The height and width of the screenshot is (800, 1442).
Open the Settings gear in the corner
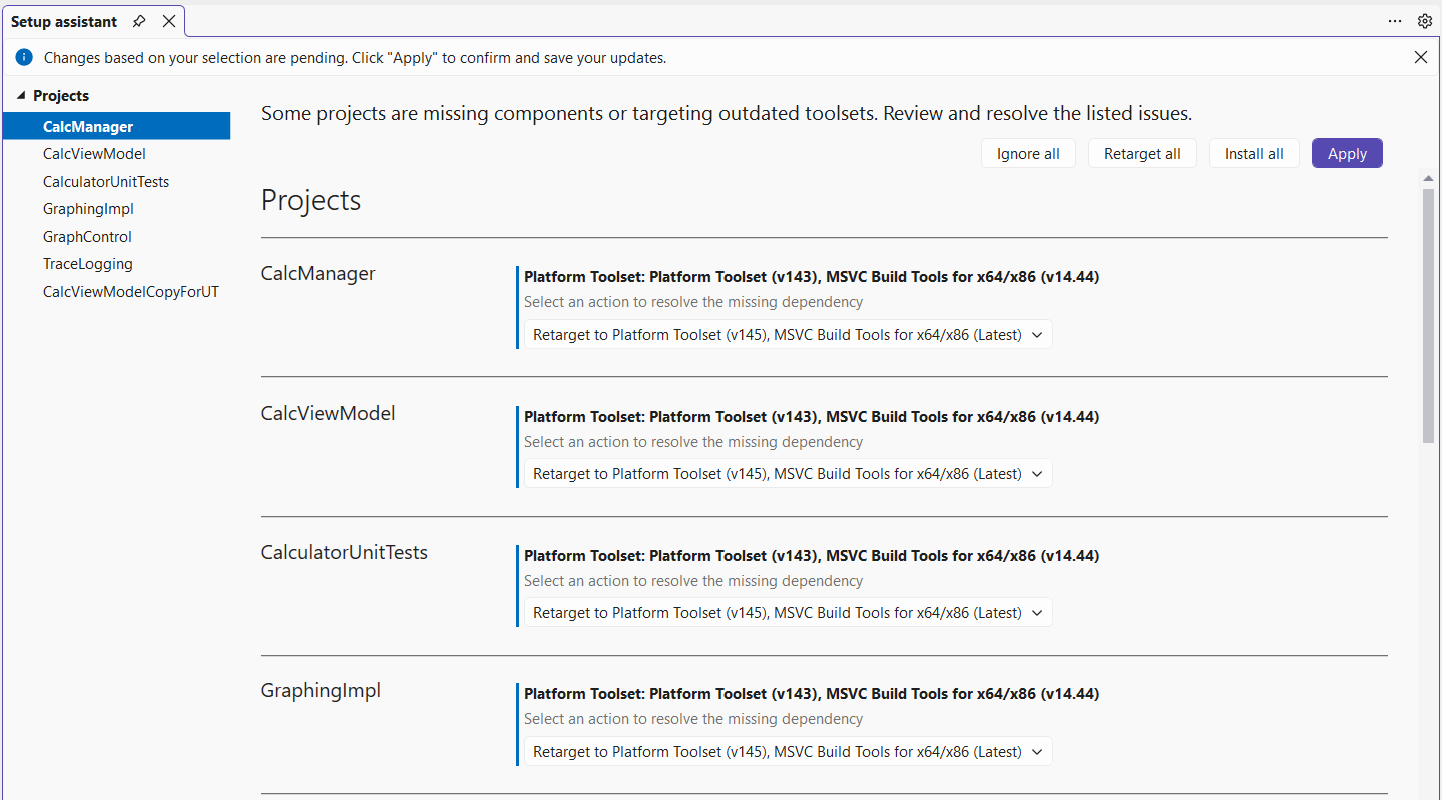click(1424, 20)
